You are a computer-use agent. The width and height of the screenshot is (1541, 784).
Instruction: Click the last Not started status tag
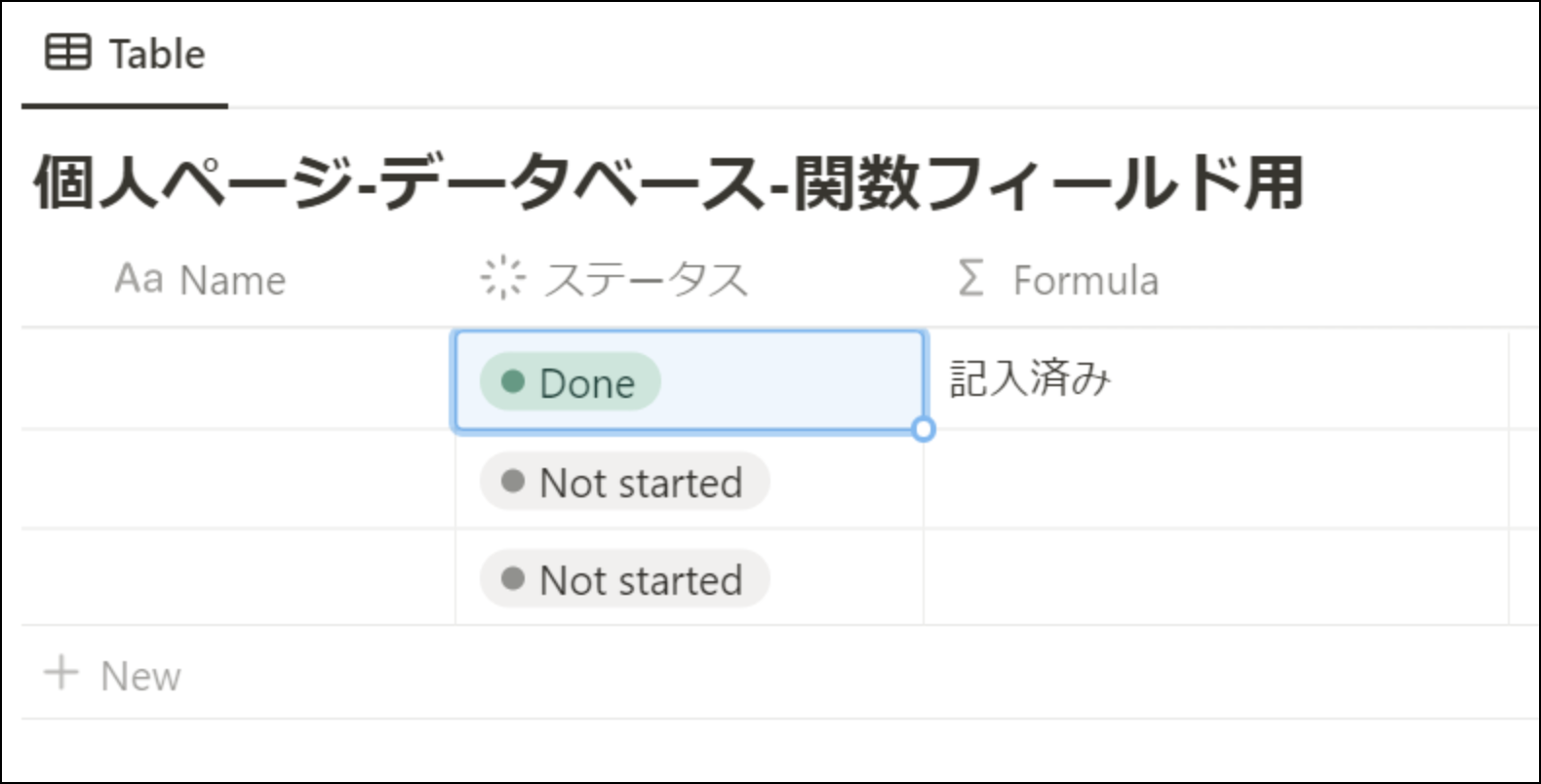pyautogui.click(x=625, y=579)
